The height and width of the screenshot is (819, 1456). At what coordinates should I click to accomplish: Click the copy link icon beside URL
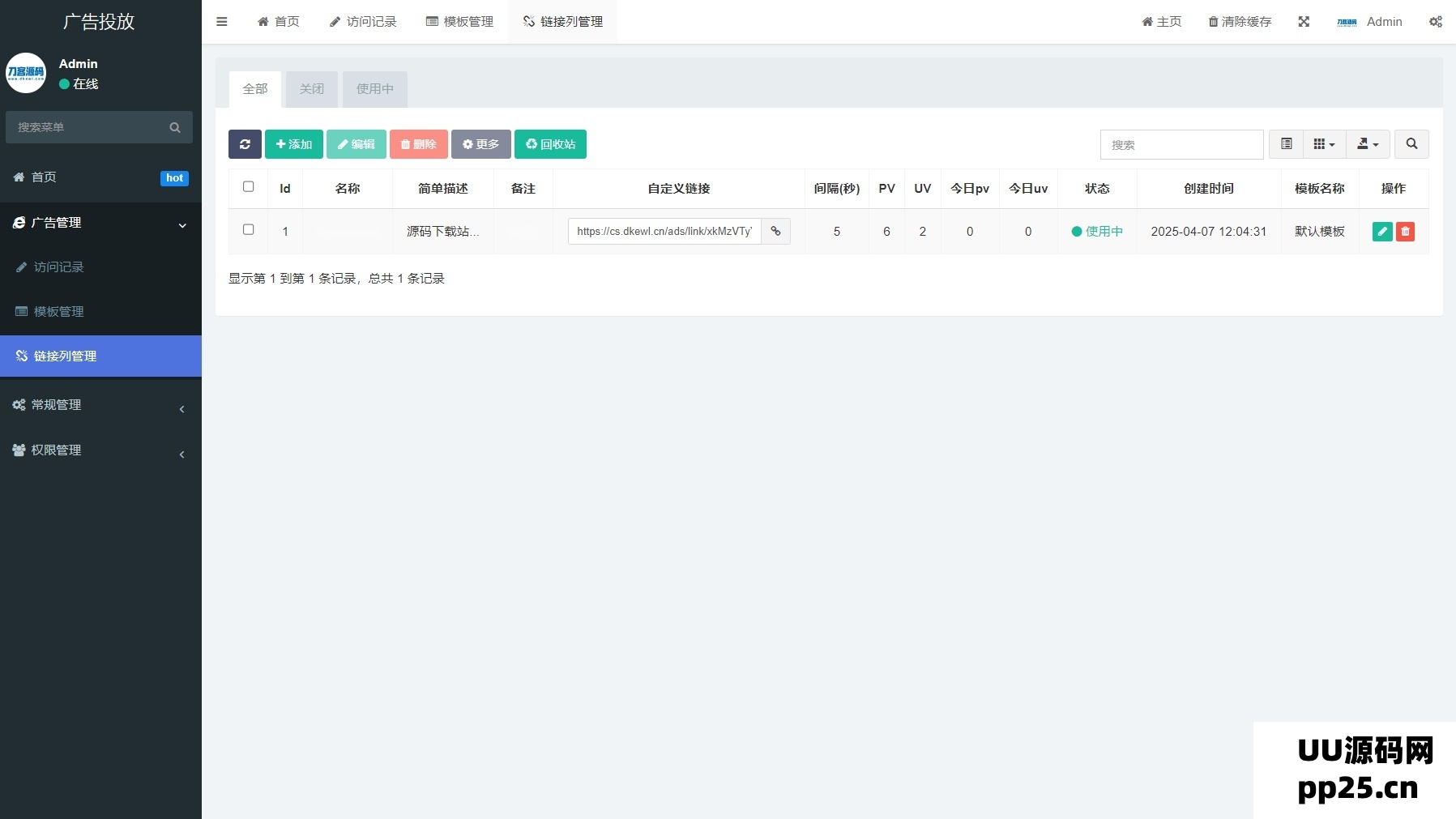click(775, 232)
